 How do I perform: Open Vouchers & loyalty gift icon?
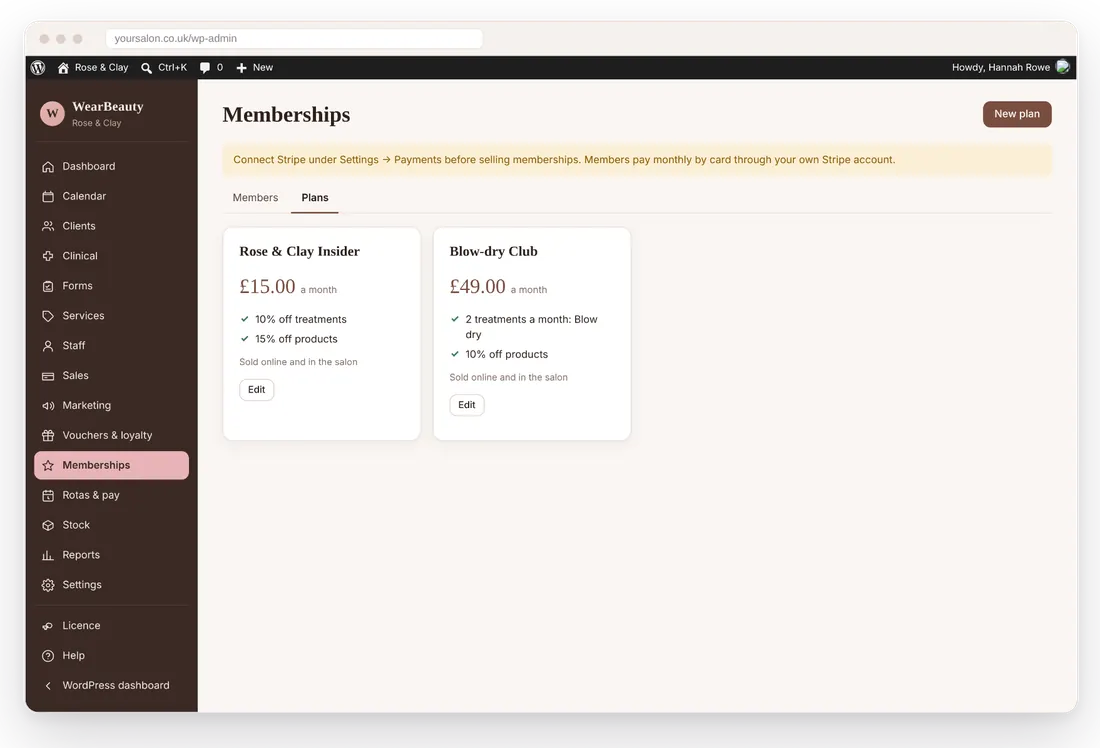(x=48, y=436)
